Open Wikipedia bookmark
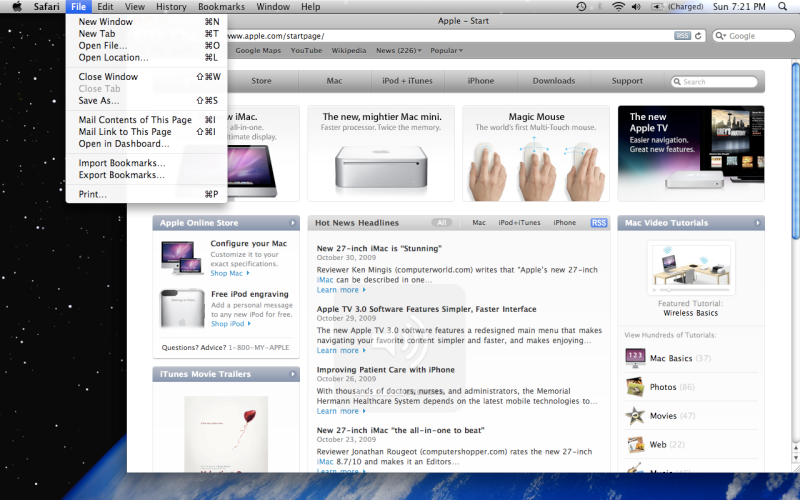800x500 pixels. point(348,51)
